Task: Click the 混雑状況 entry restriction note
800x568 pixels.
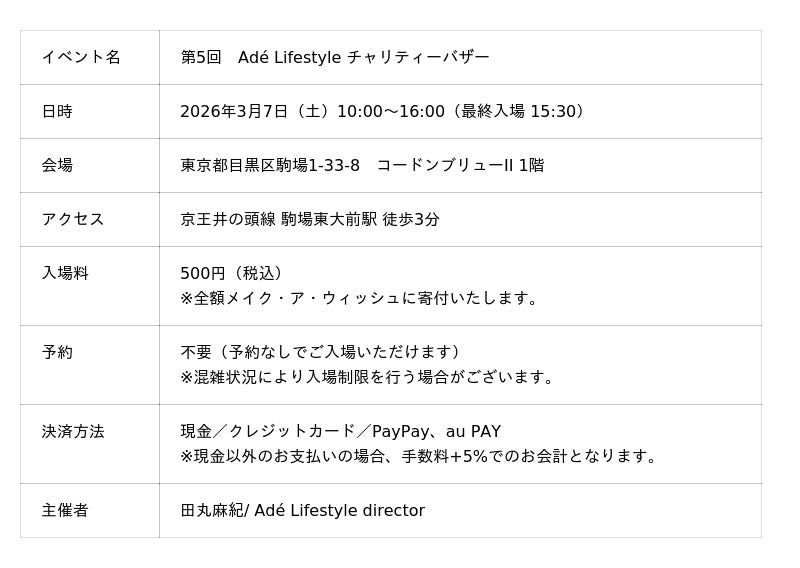Action: 368,377
